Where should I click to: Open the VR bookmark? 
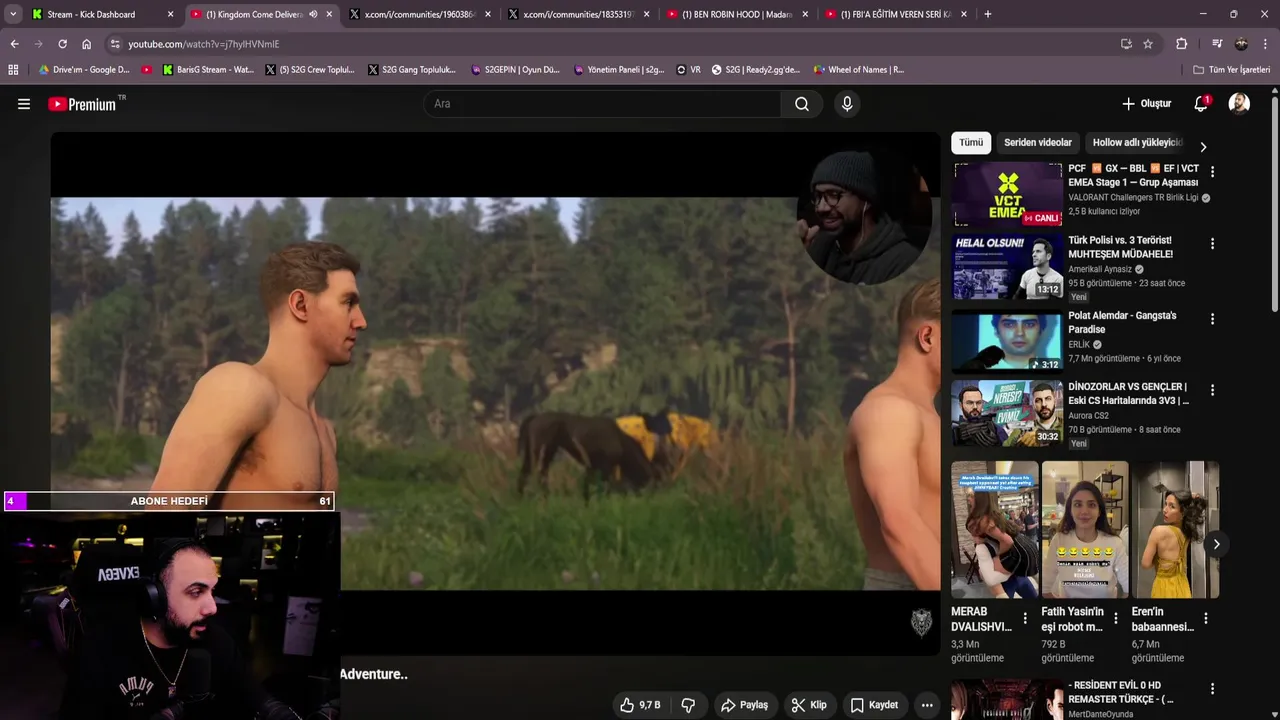[689, 70]
